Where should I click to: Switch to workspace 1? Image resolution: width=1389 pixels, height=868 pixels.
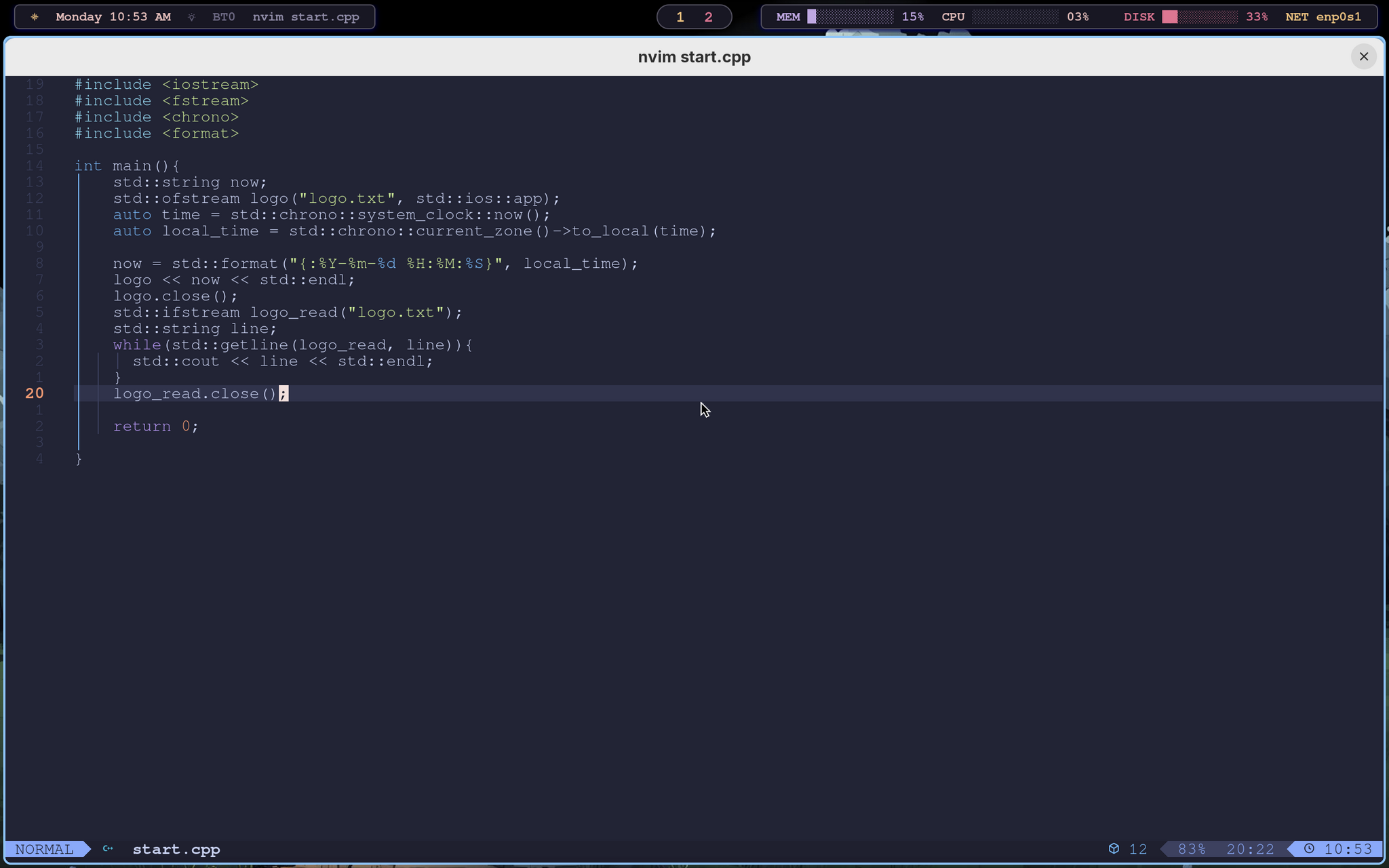click(680, 17)
